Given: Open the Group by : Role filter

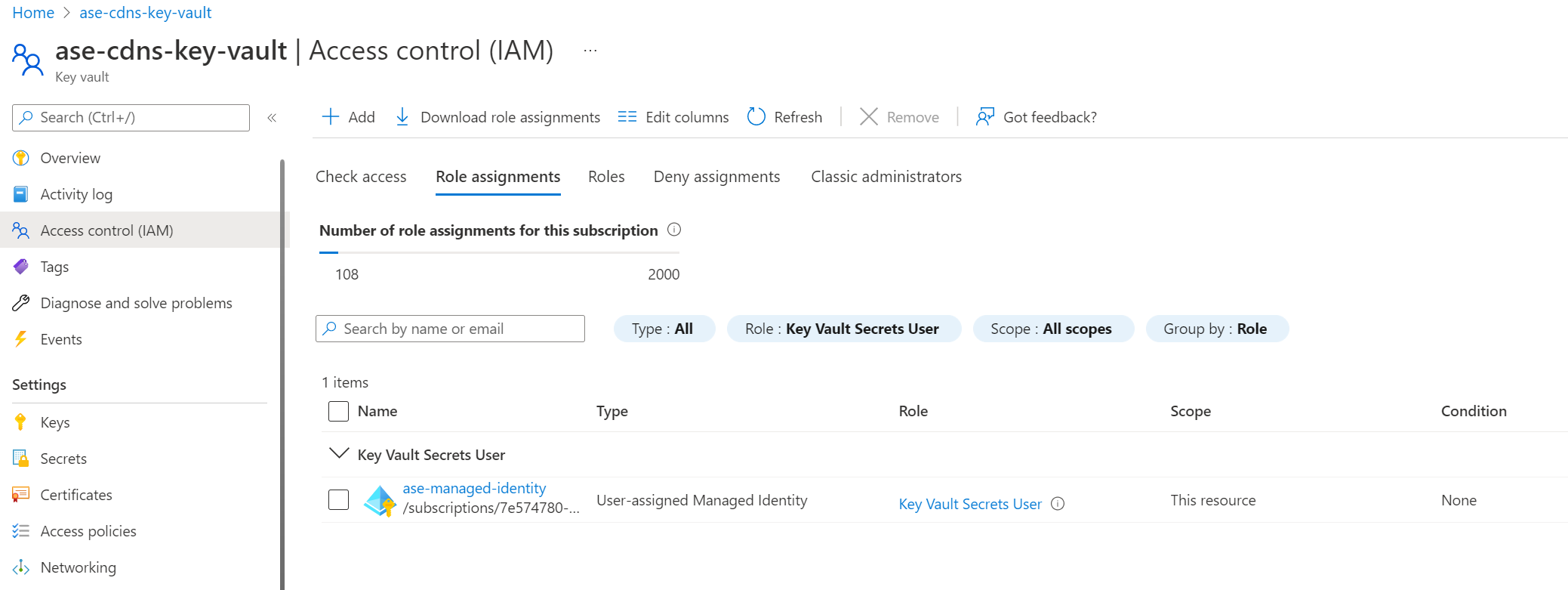Looking at the screenshot, I should pos(1215,329).
